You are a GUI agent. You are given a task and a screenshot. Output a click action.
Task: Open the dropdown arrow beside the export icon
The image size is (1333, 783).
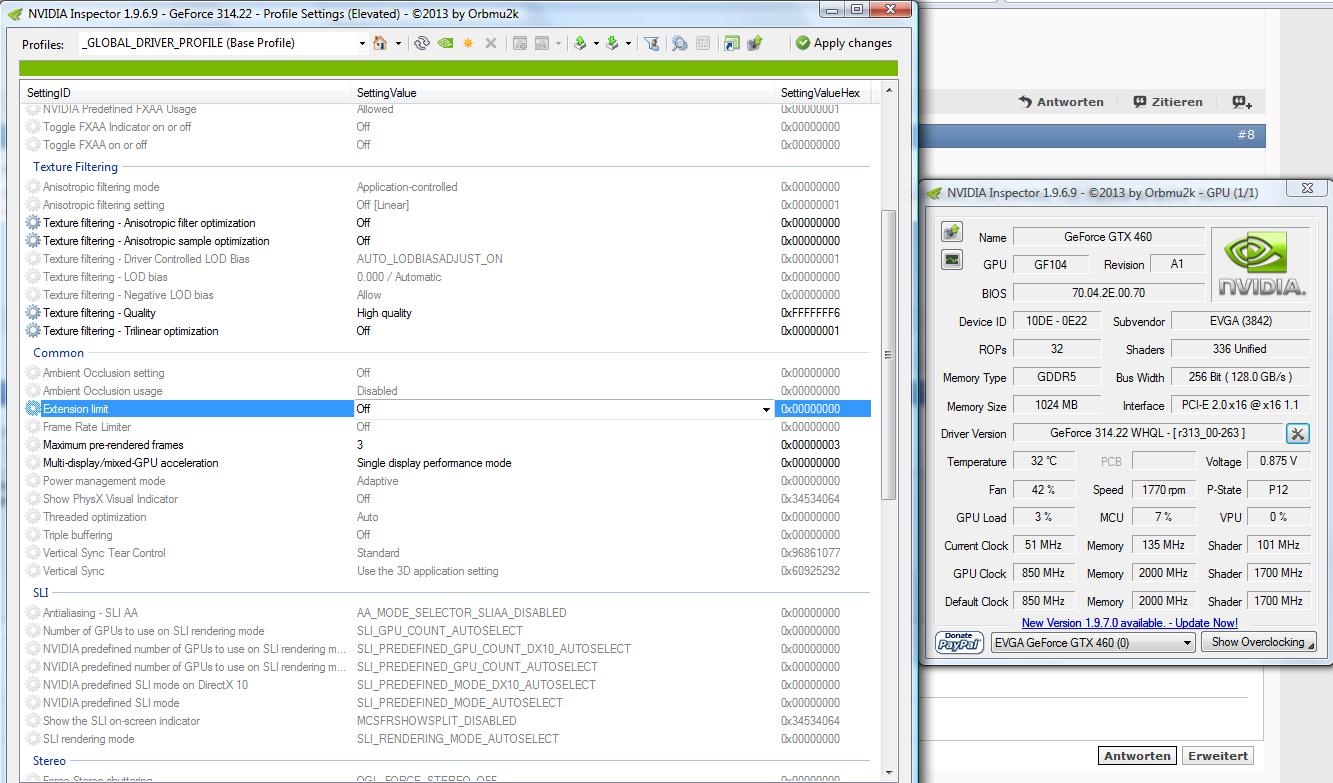[x=596, y=43]
